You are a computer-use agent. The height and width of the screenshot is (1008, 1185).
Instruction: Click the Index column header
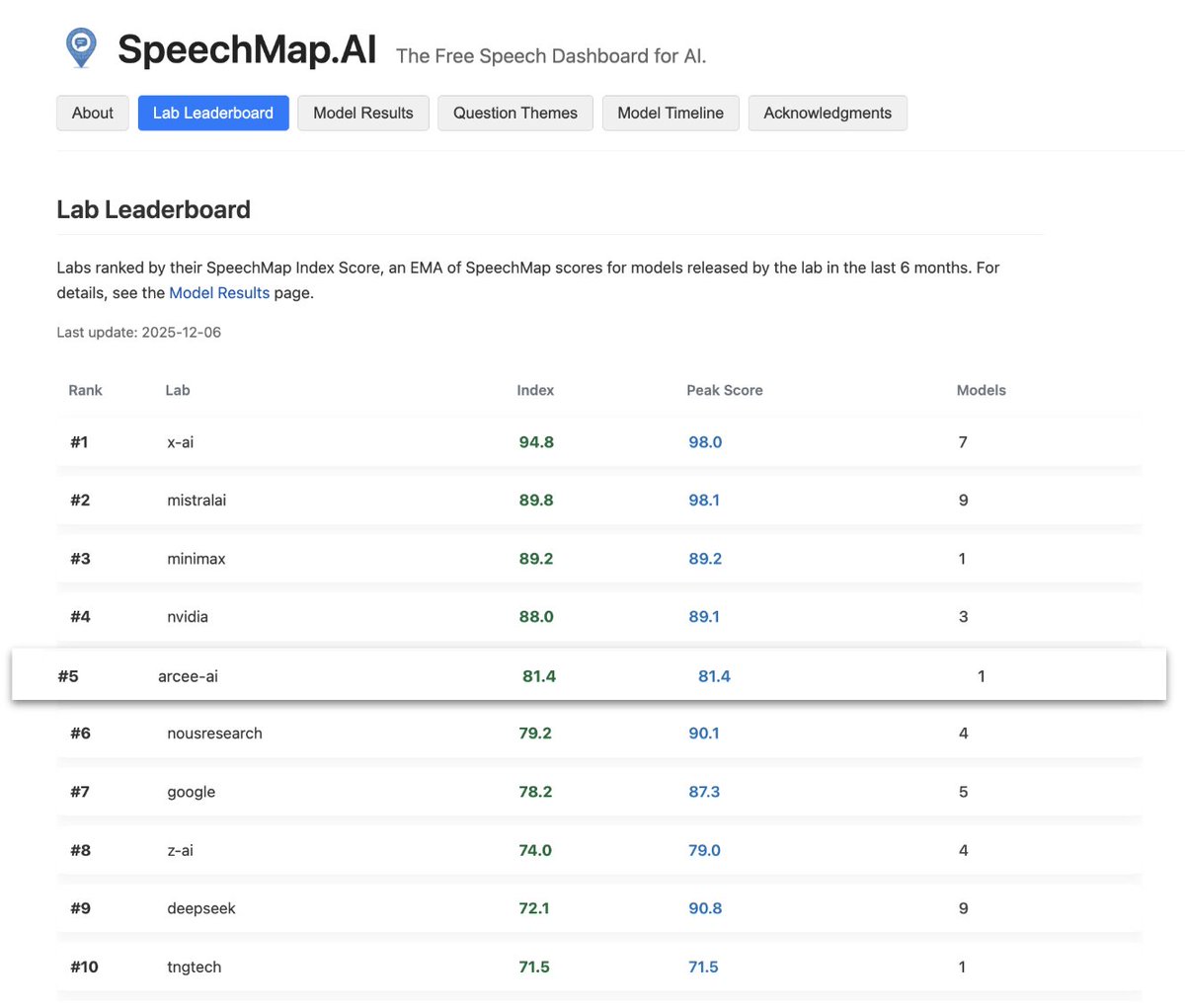[x=535, y=390]
